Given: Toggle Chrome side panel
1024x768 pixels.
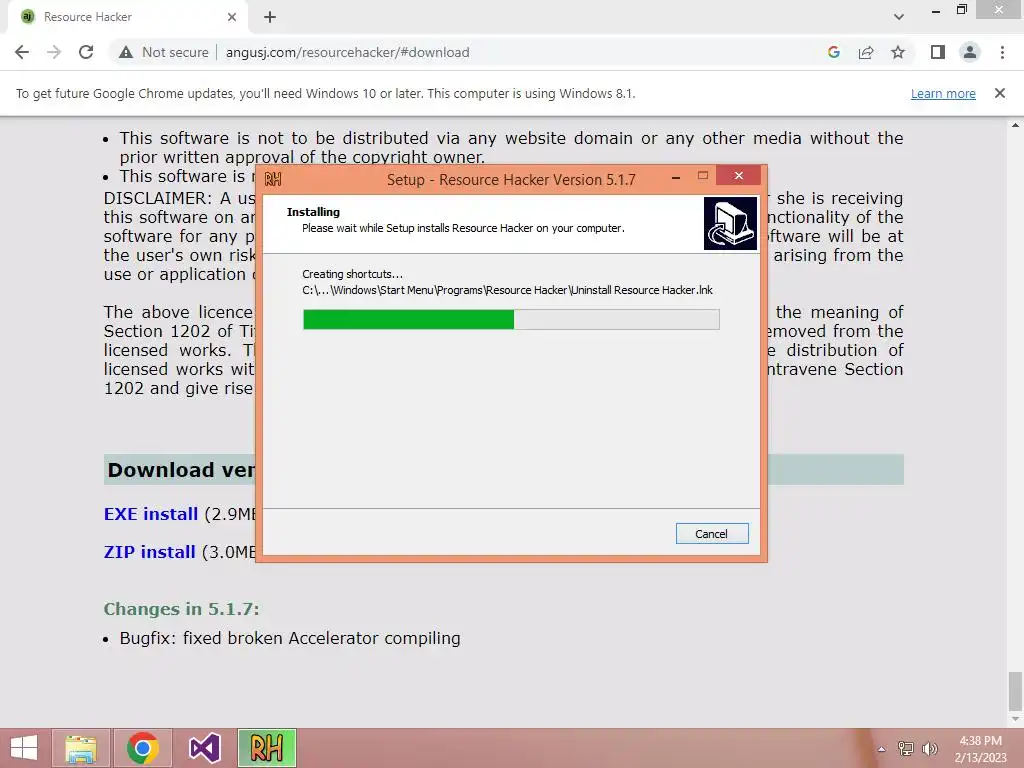Looking at the screenshot, I should pos(938,52).
